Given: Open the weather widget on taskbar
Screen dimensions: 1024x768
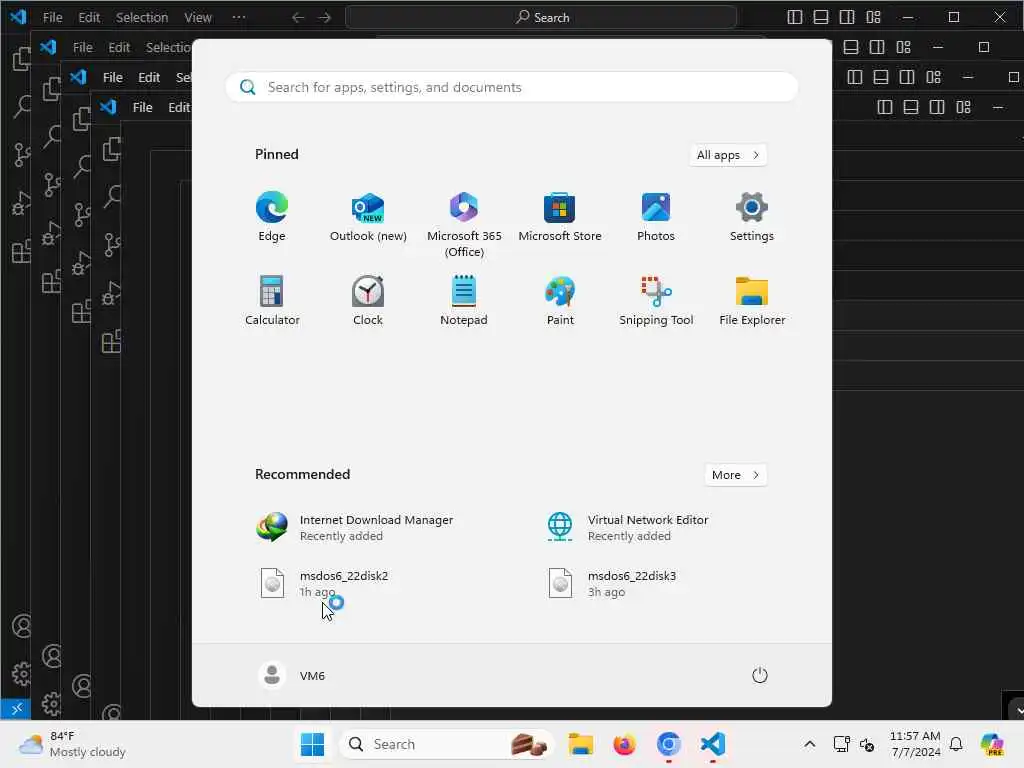Looking at the screenshot, I should pos(72,744).
